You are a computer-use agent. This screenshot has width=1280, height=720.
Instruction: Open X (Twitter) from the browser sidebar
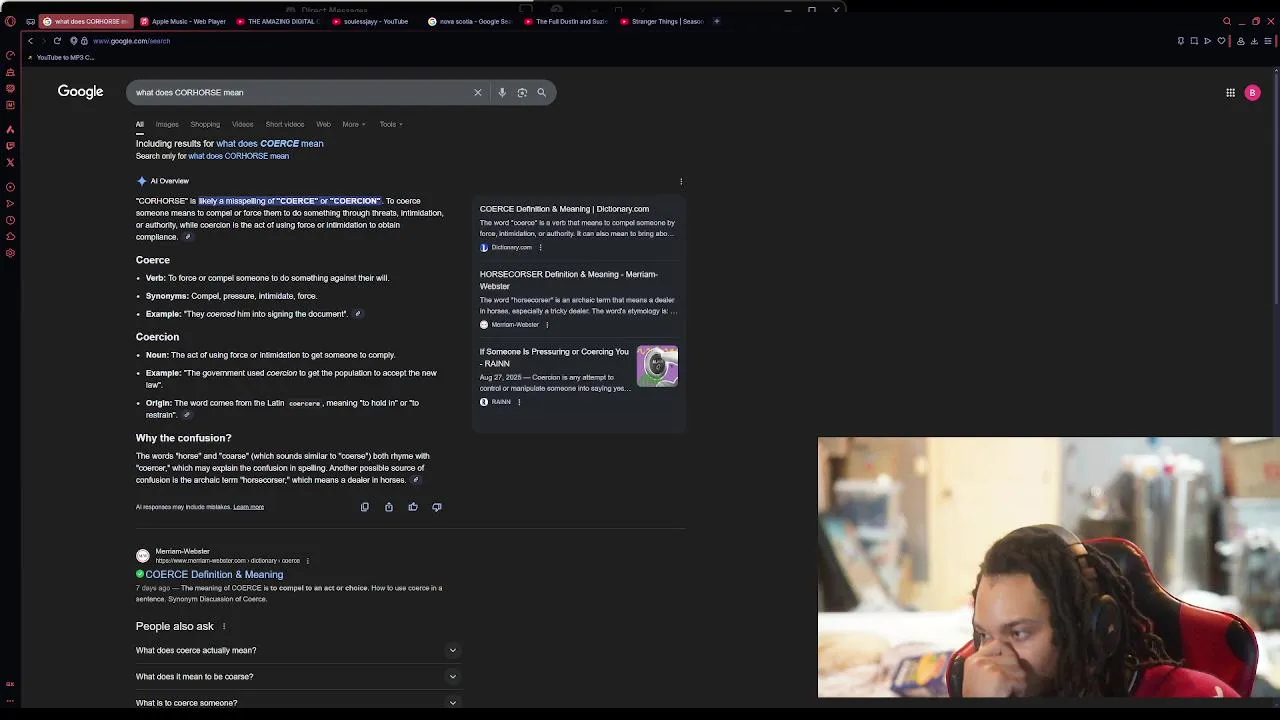coord(10,162)
